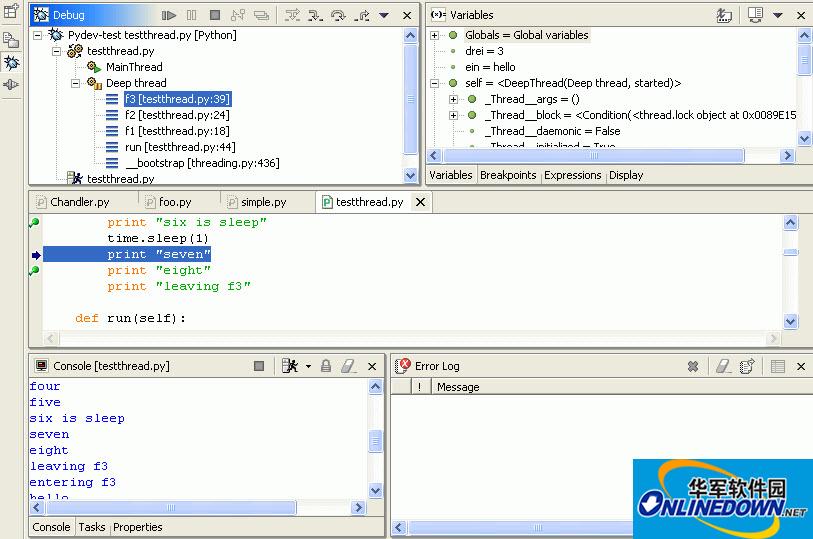Toggle Scroll Lock in the Console
This screenshot has width=813, height=539.
(326, 366)
